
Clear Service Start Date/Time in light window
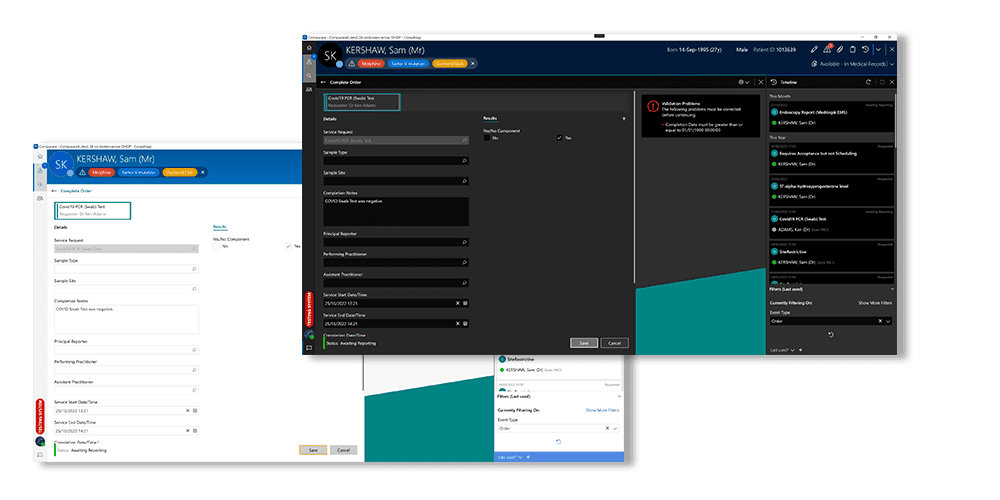coord(188,410)
